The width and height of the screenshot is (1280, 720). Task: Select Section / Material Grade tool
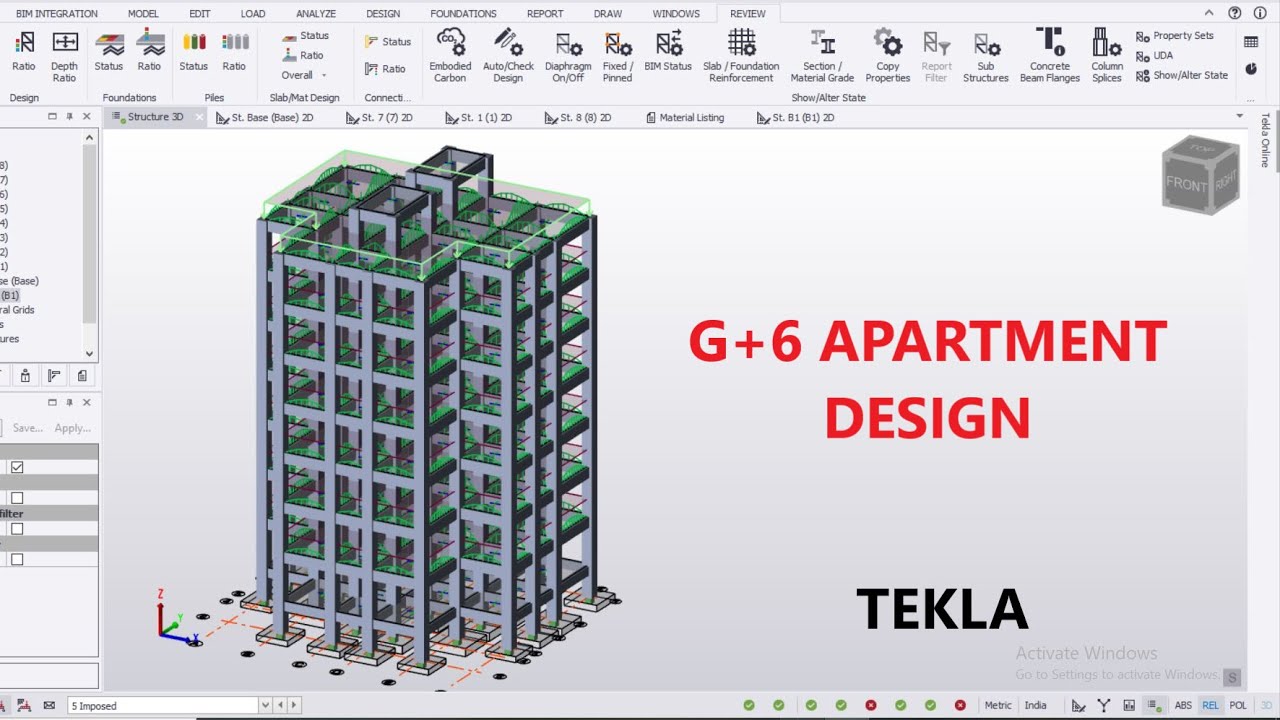[822, 56]
